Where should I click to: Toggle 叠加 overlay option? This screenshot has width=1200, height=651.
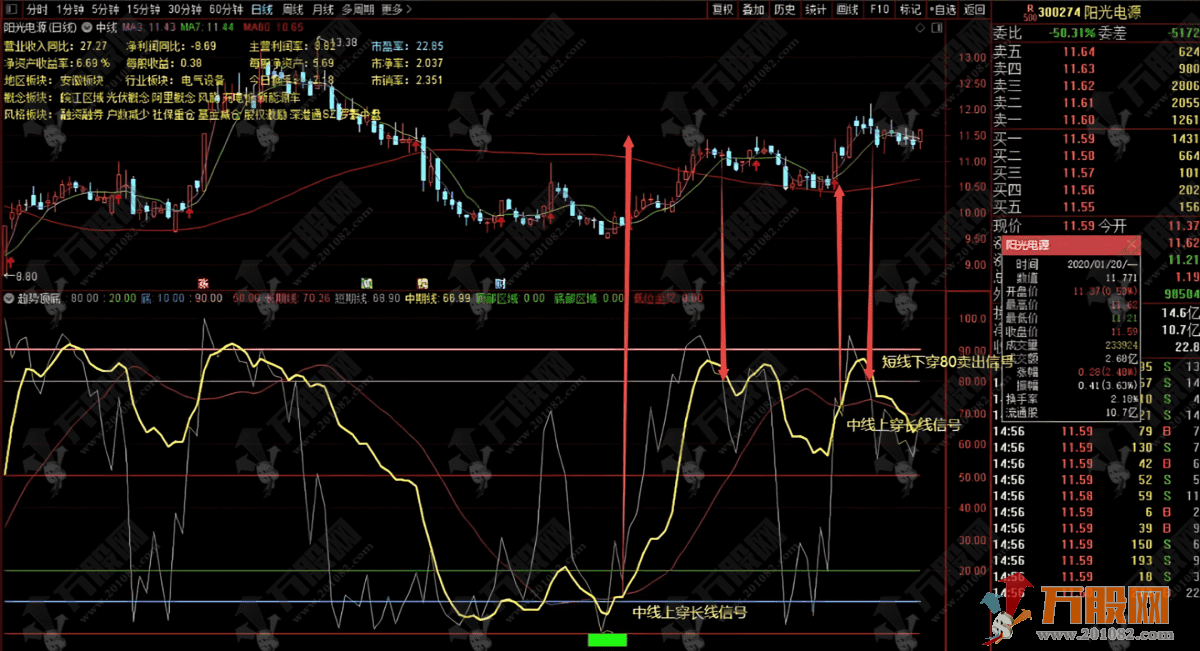[x=753, y=10]
